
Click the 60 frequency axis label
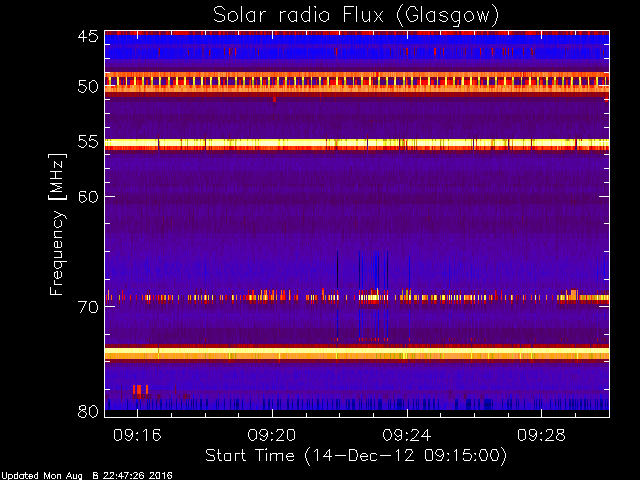(88, 197)
